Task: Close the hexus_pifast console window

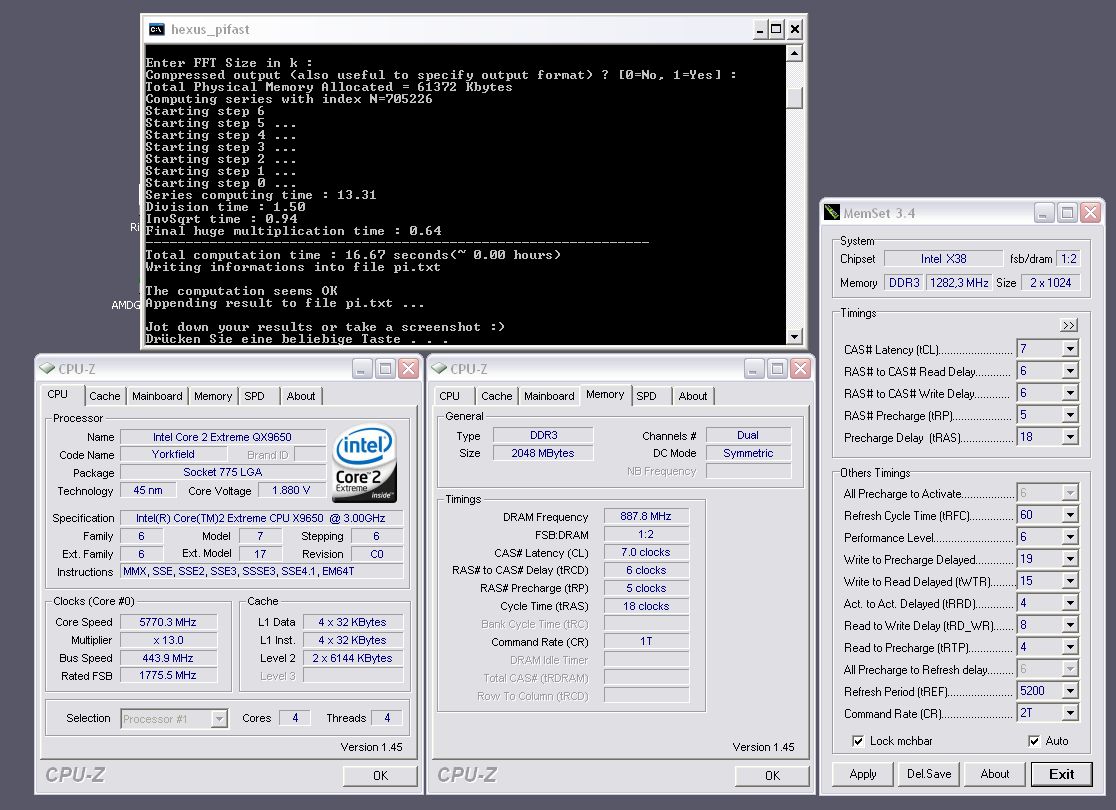Action: click(x=795, y=29)
